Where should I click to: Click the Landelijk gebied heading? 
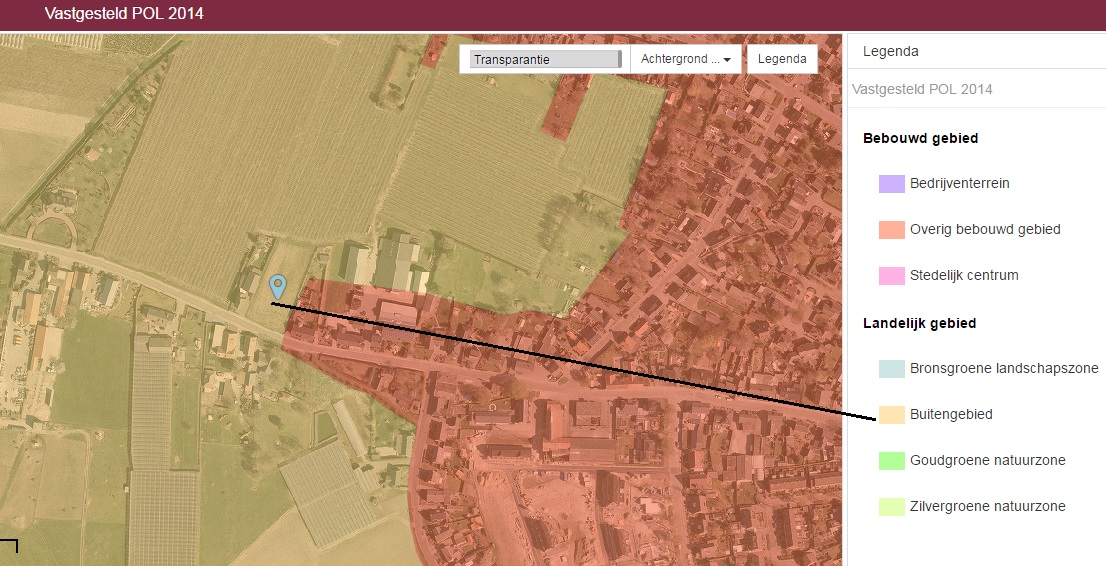pyautogui.click(x=919, y=323)
